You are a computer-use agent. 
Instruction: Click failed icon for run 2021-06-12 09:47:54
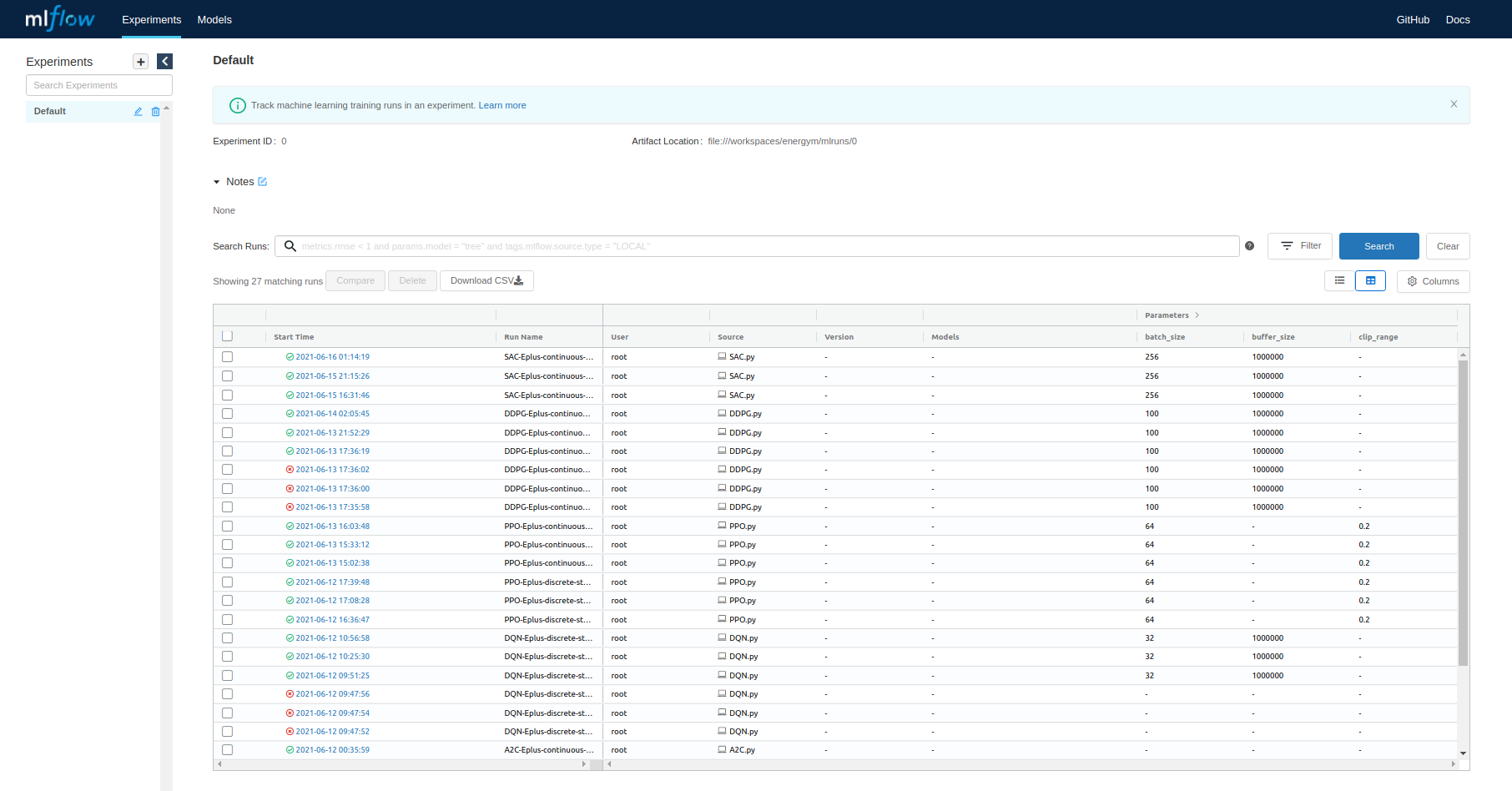290,713
